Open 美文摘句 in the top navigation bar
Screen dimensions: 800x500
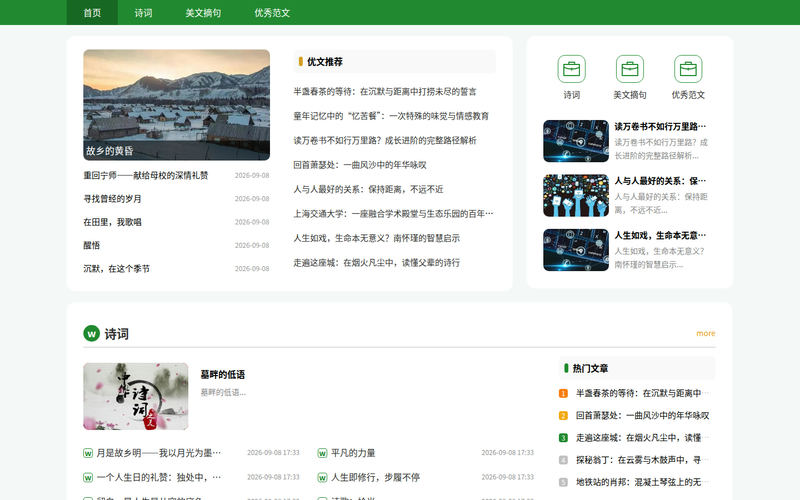click(203, 12)
